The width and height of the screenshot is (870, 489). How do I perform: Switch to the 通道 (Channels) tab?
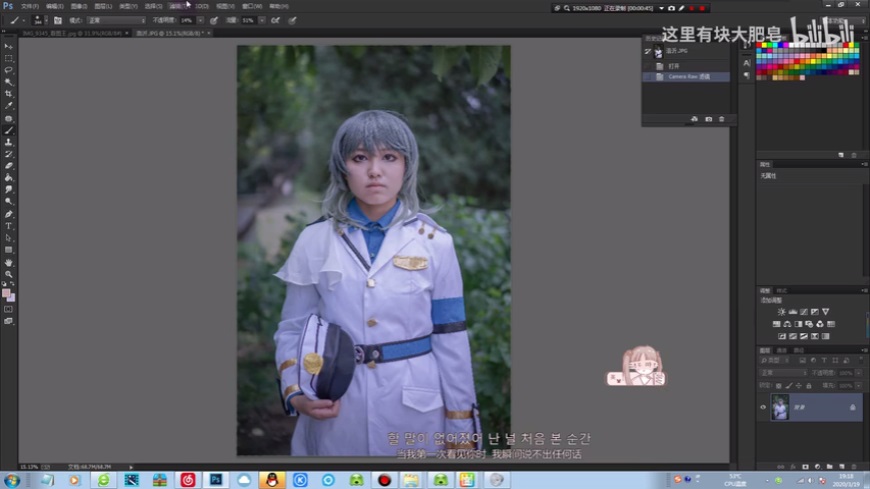pyautogui.click(x=782, y=351)
